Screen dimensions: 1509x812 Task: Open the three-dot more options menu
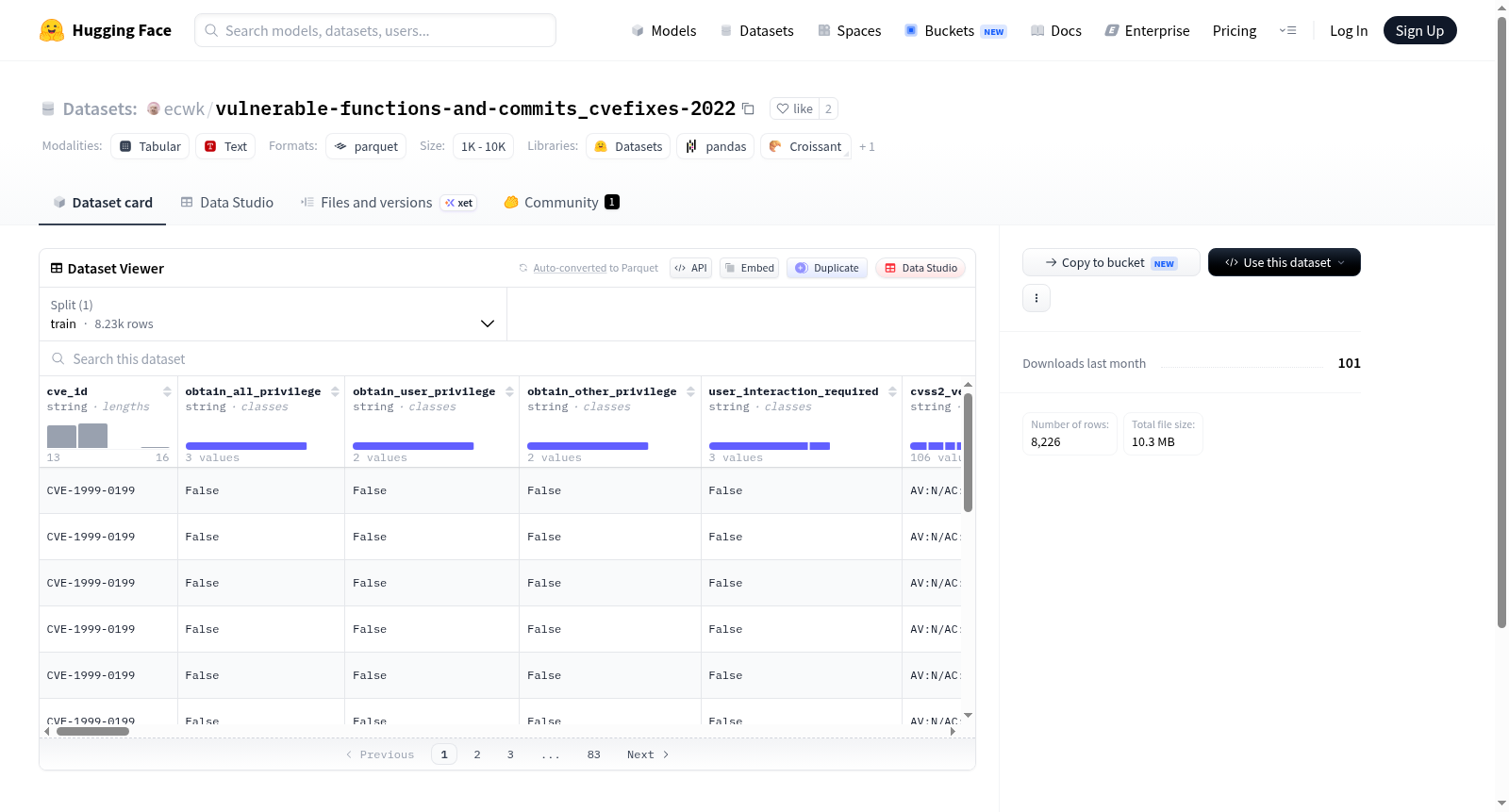pos(1036,298)
